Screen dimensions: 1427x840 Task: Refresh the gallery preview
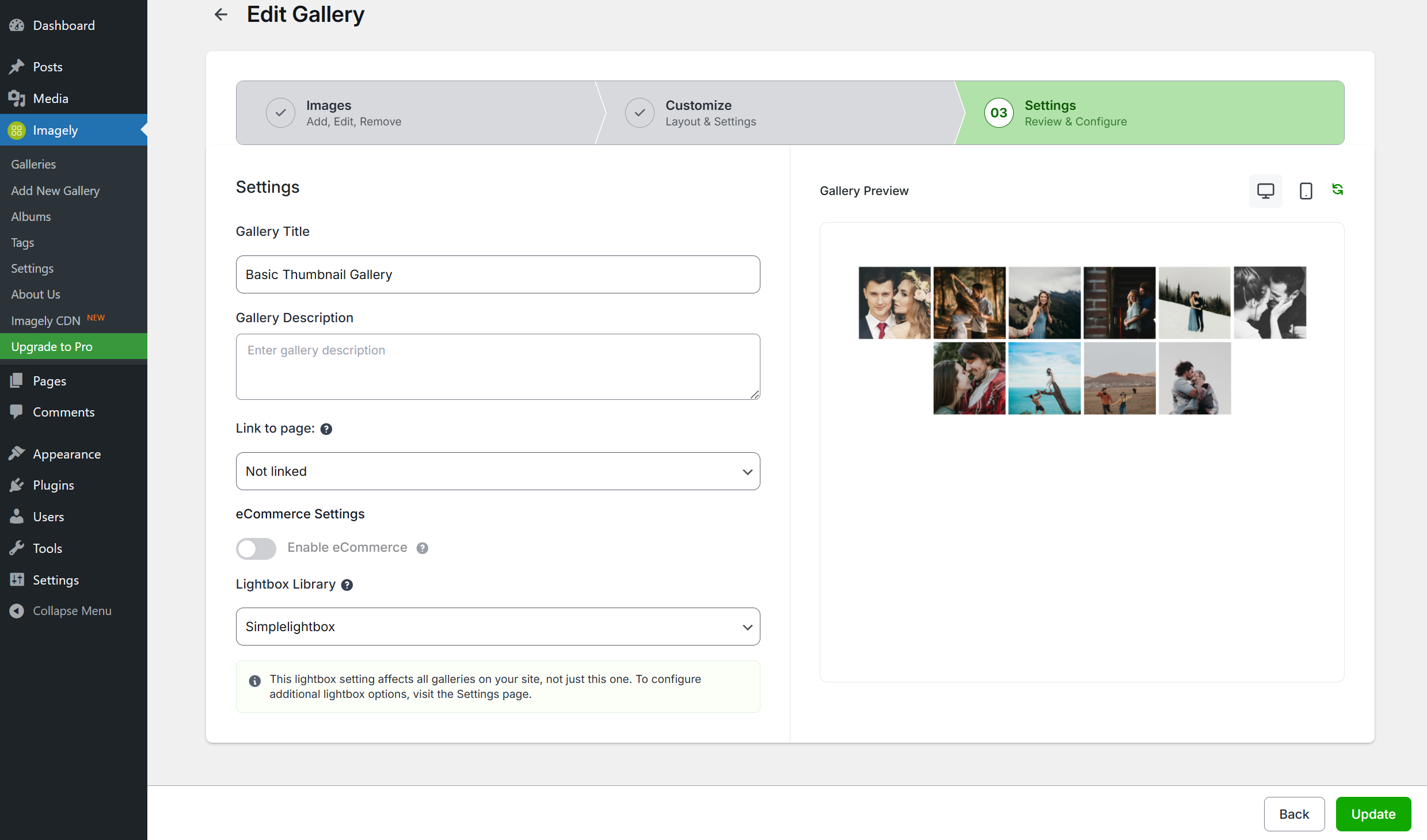(1338, 189)
